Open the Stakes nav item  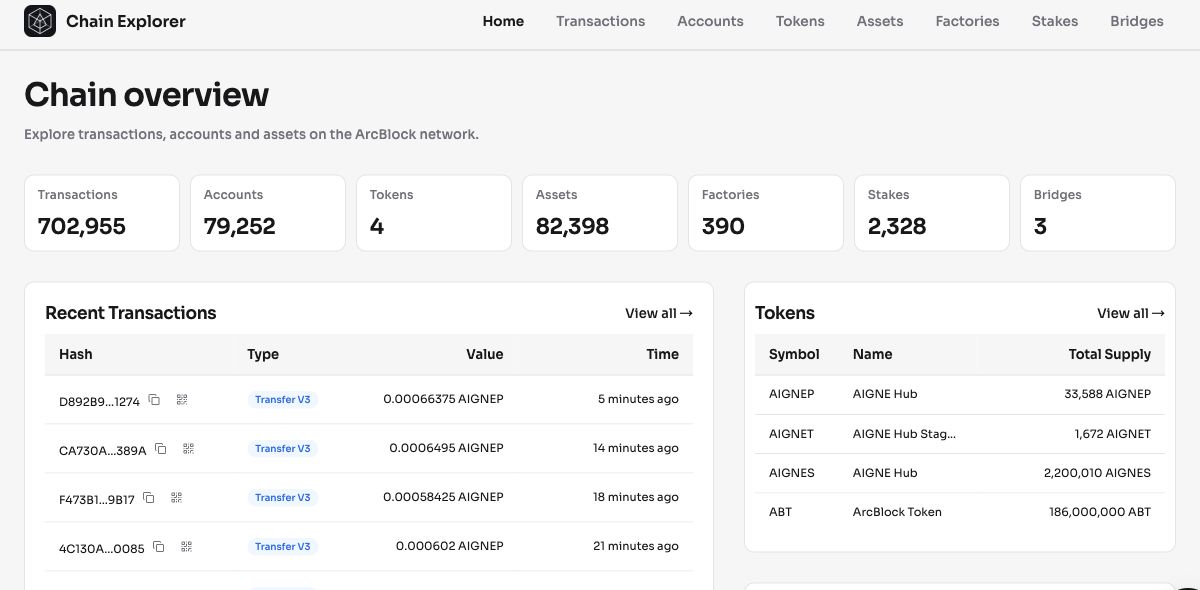tap(1055, 21)
